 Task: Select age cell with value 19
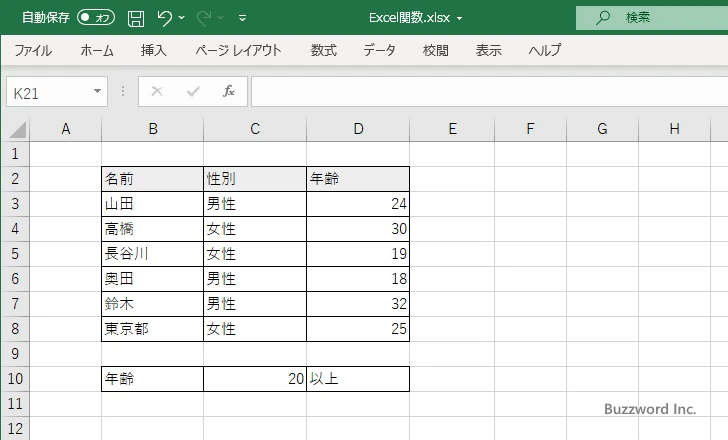[358, 254]
